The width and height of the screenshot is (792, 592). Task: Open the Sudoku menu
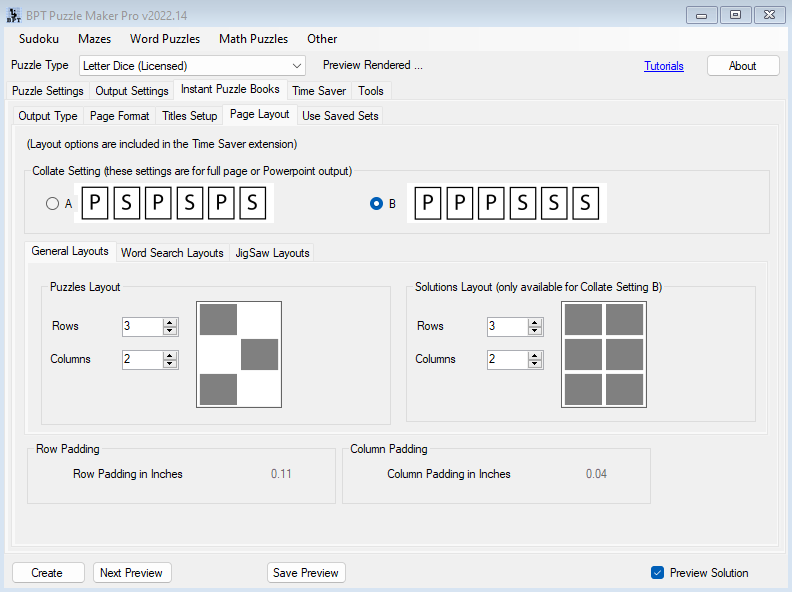tap(39, 39)
